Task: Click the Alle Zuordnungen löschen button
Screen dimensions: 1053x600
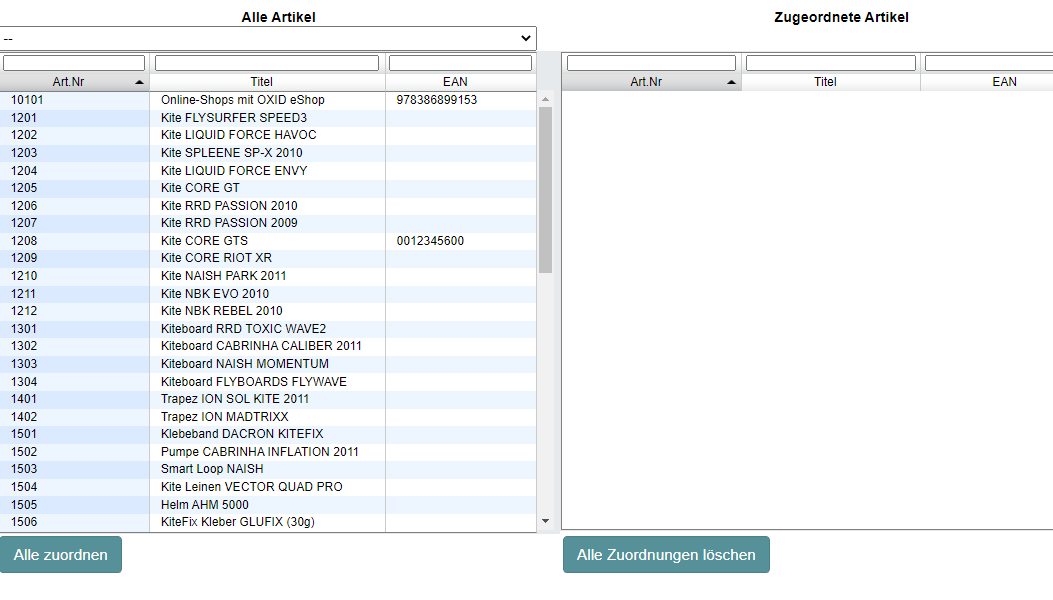Action: point(666,555)
